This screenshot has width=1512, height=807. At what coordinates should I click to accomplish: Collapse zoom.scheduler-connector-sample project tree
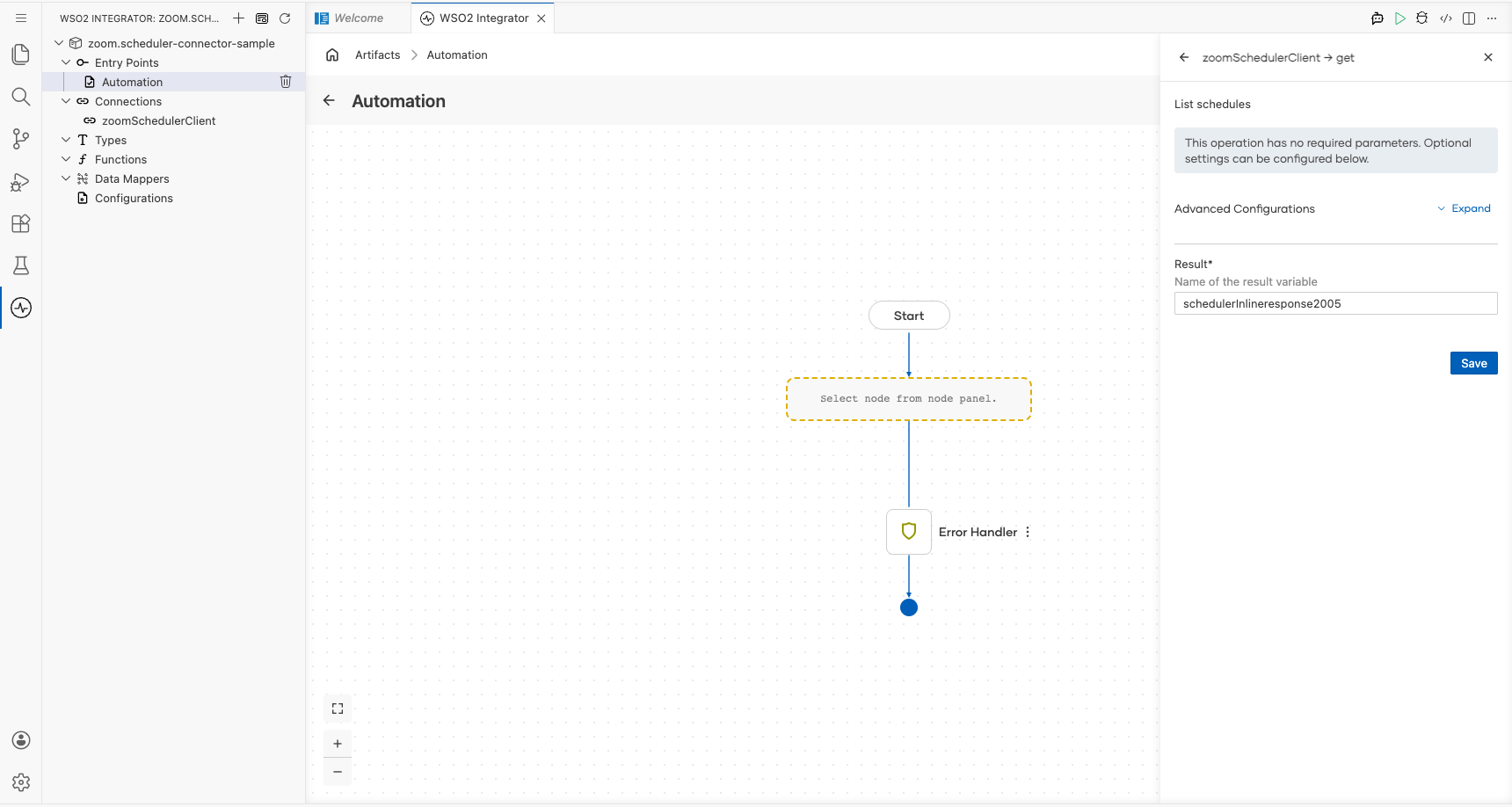tap(59, 43)
